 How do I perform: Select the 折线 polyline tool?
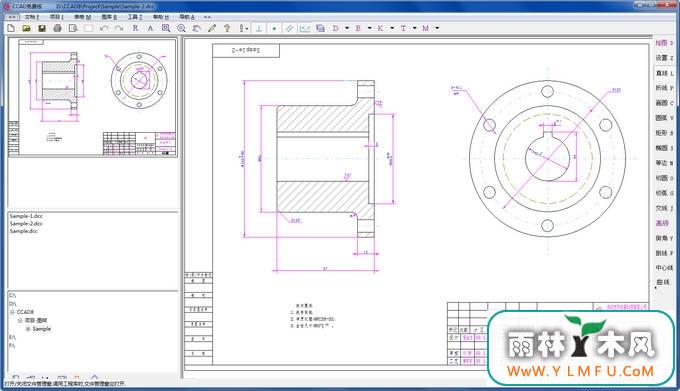[664, 88]
